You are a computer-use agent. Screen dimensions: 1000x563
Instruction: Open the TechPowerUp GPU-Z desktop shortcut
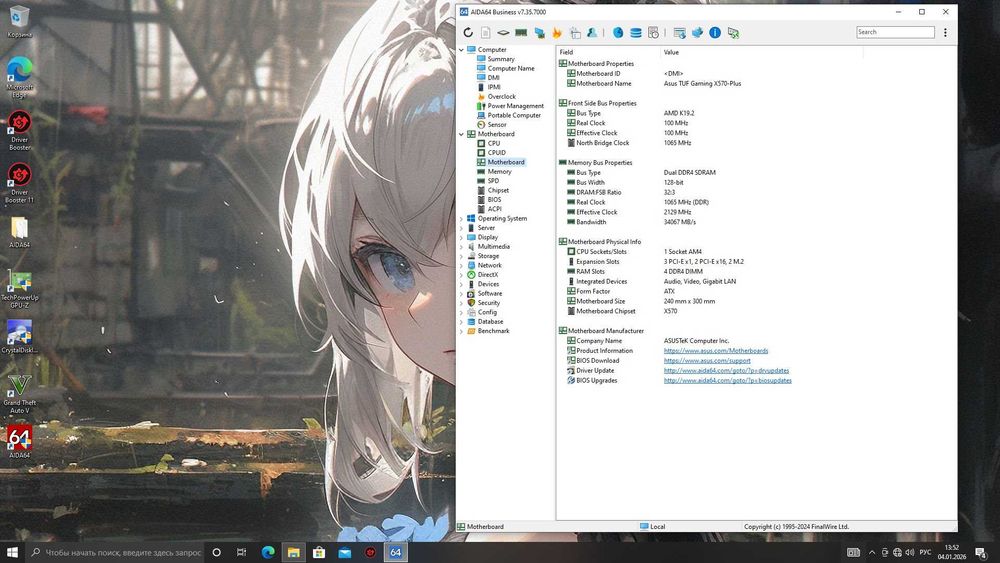click(x=20, y=289)
